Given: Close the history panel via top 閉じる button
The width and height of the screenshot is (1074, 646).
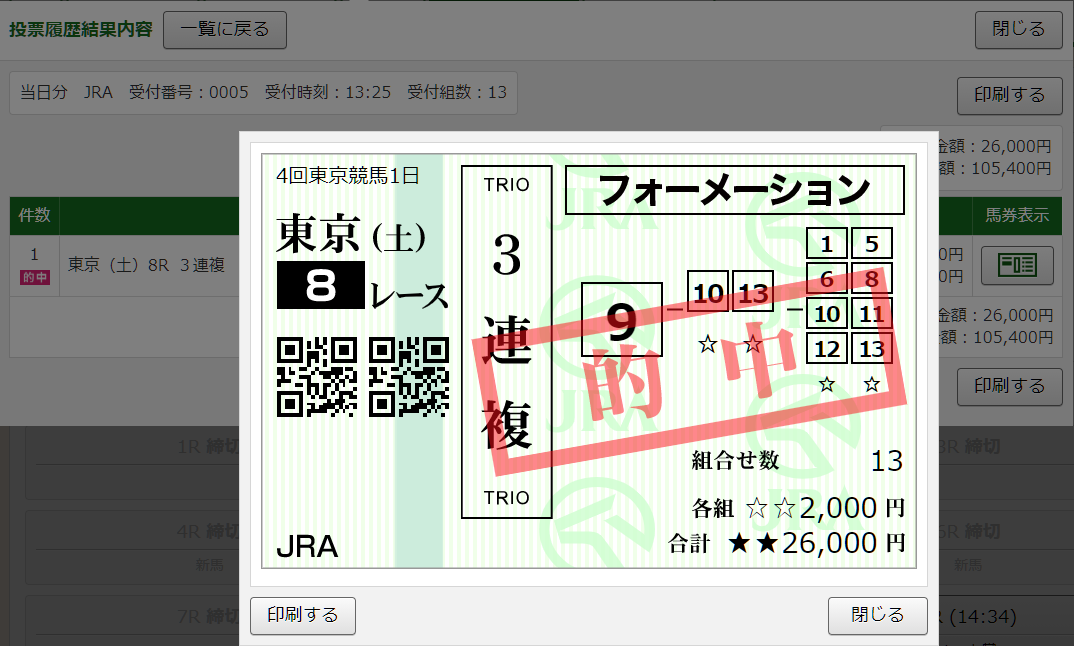Looking at the screenshot, I should 1019,29.
